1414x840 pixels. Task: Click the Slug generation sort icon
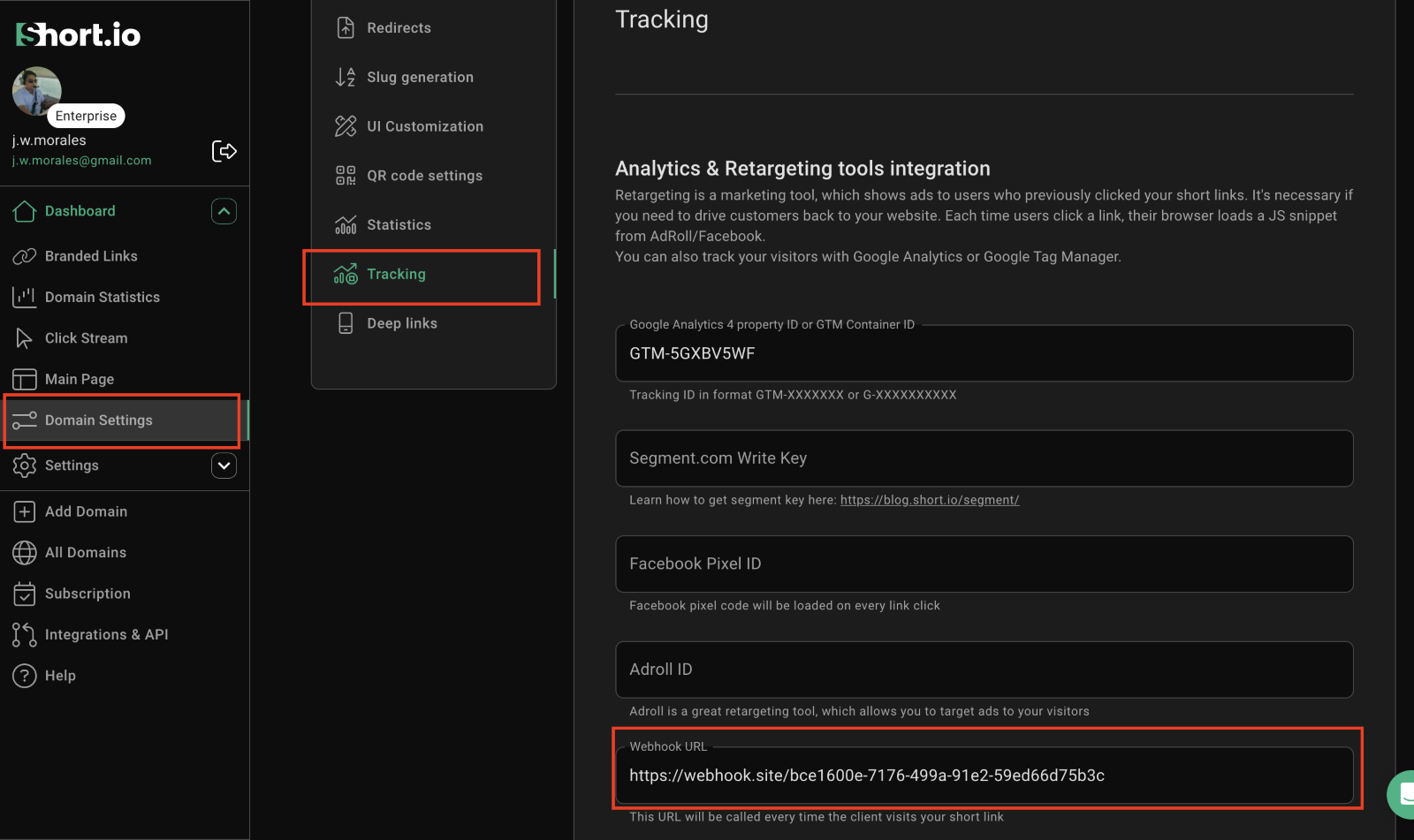click(346, 77)
